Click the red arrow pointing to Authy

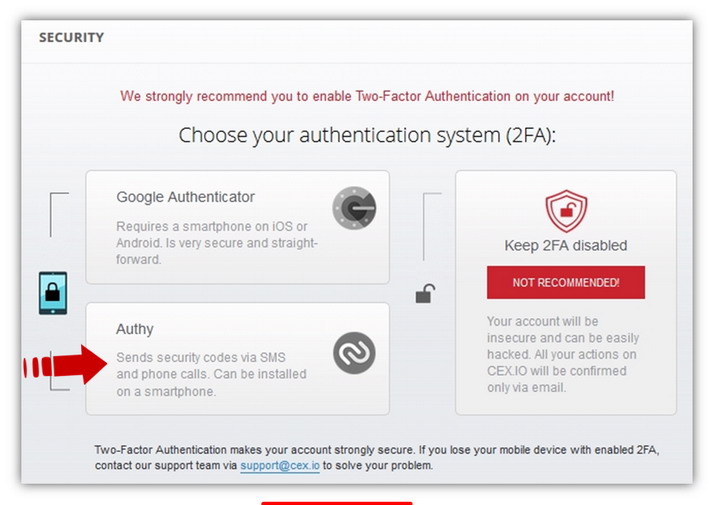(68, 364)
